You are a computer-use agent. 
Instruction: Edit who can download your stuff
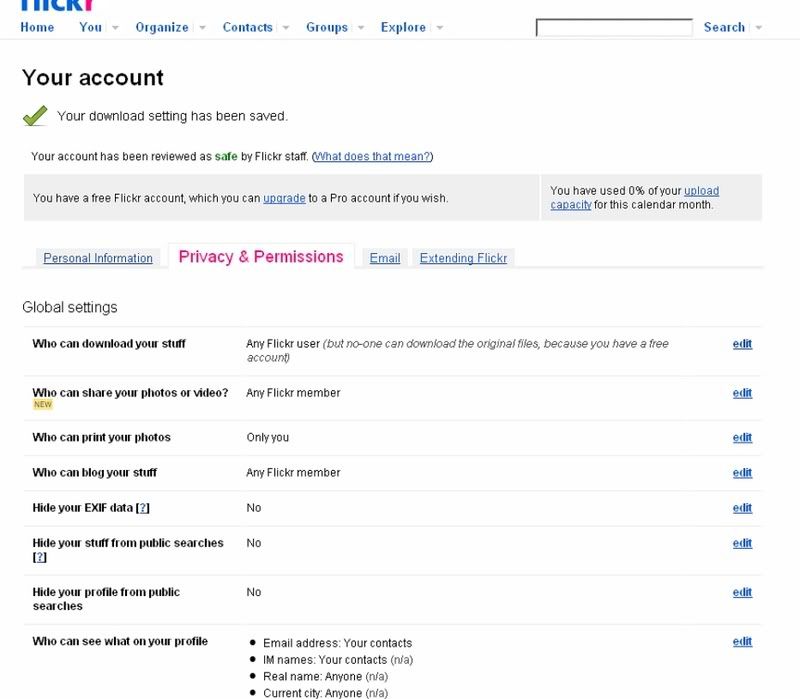(x=742, y=344)
